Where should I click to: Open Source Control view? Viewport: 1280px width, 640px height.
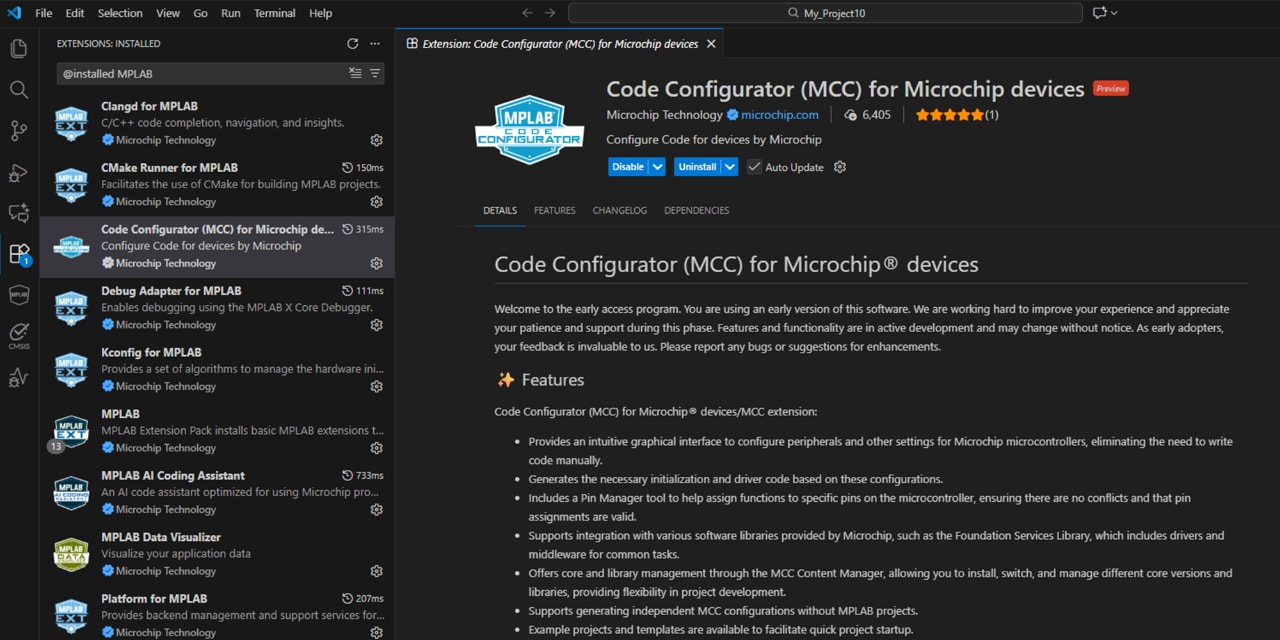point(18,131)
